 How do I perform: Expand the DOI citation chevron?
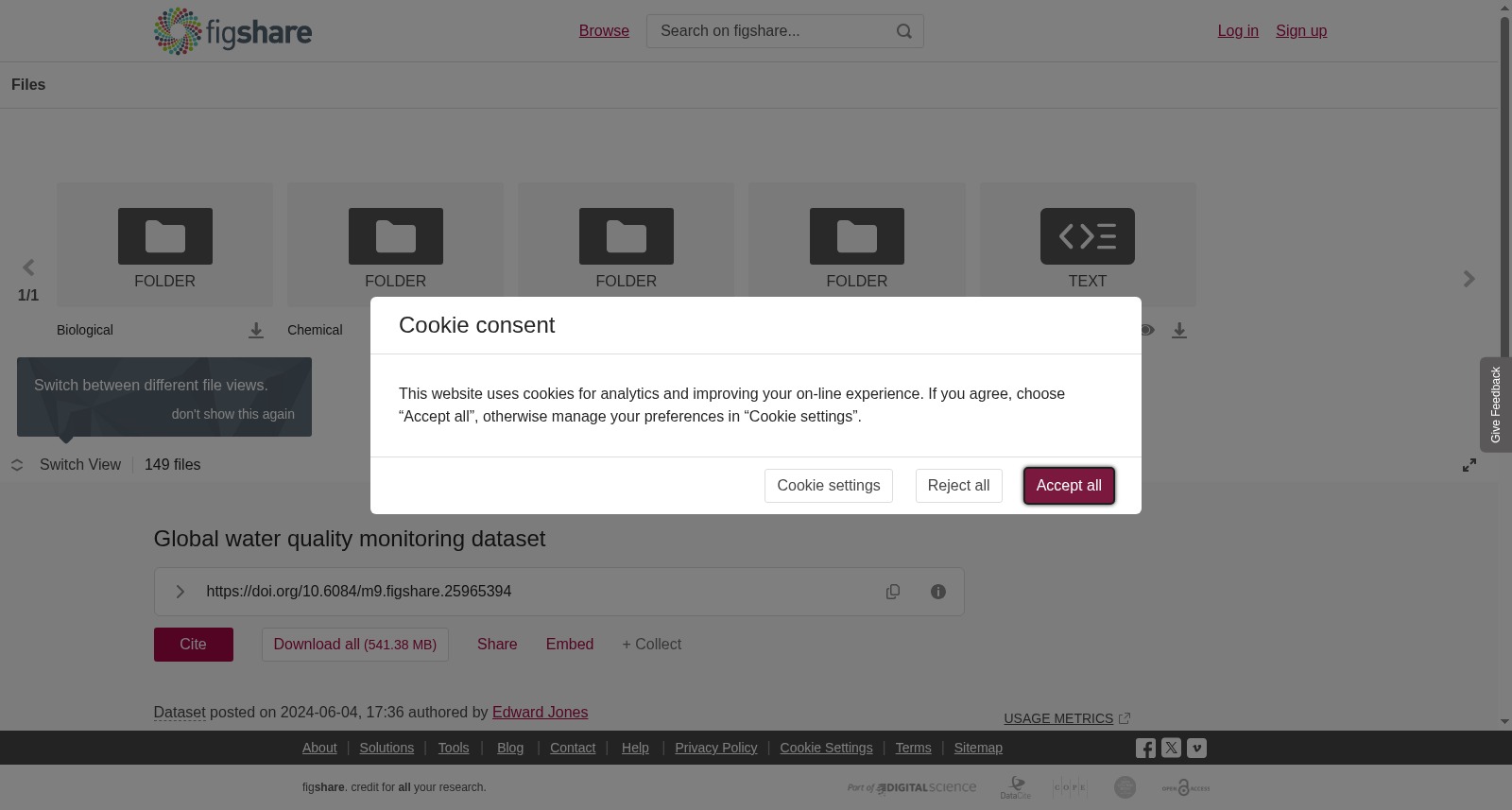coord(180,592)
